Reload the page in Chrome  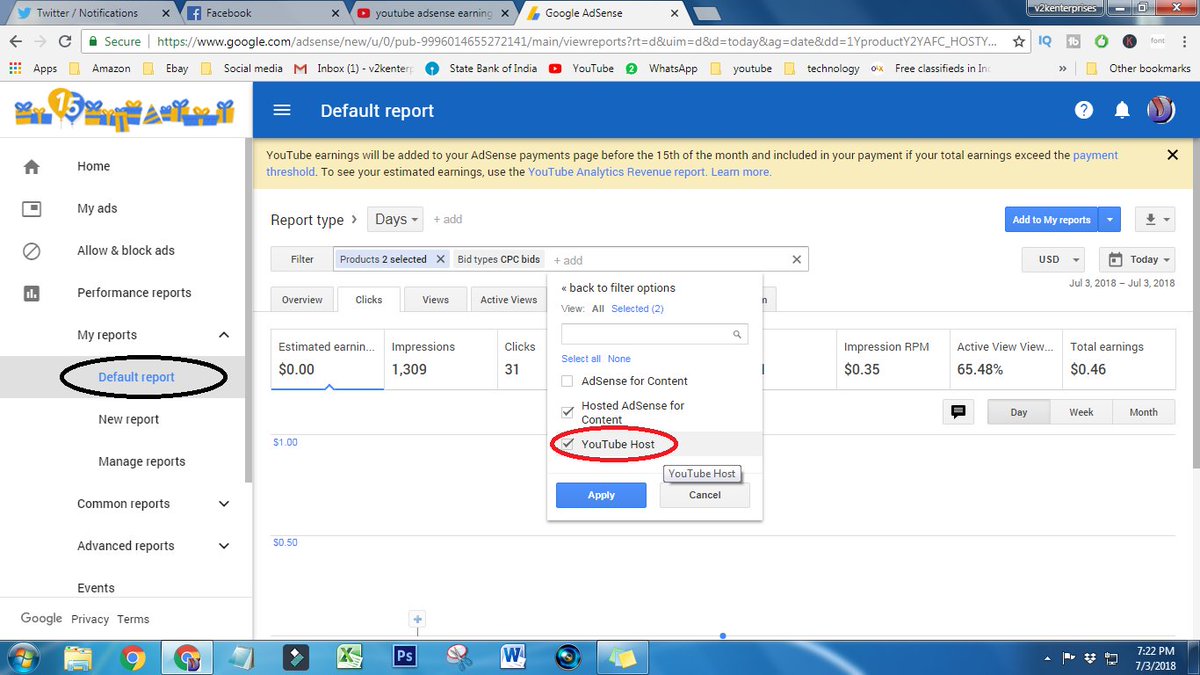click(x=65, y=42)
